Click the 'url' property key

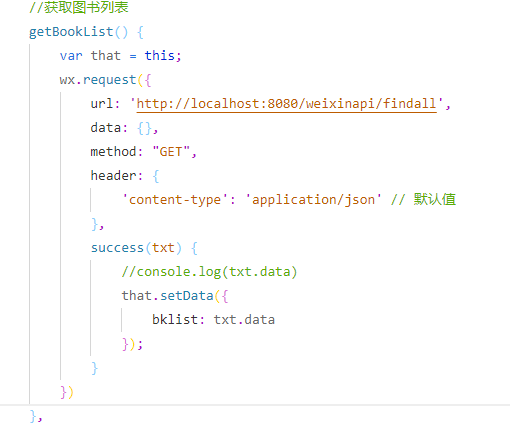(102, 104)
